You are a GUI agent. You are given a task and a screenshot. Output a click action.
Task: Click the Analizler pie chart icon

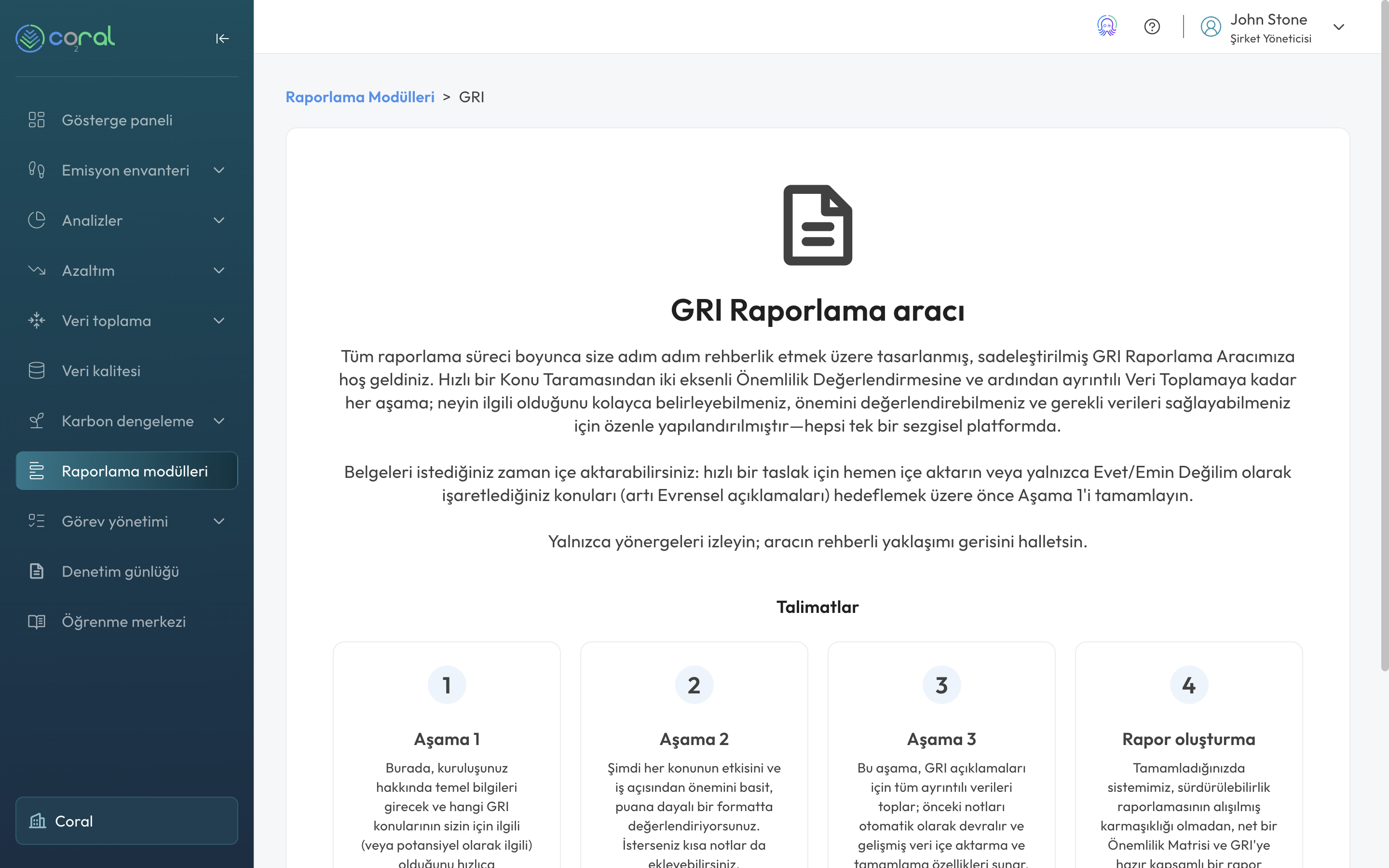[x=37, y=220]
